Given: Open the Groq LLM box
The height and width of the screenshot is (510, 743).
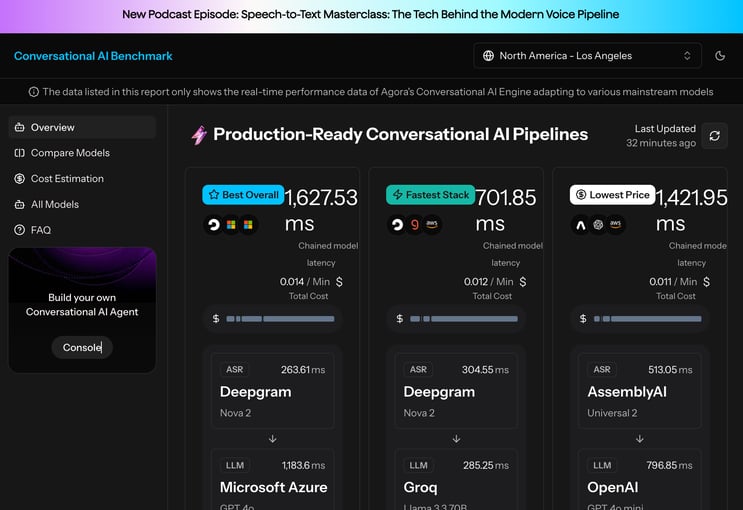Looking at the screenshot, I should point(456,480).
